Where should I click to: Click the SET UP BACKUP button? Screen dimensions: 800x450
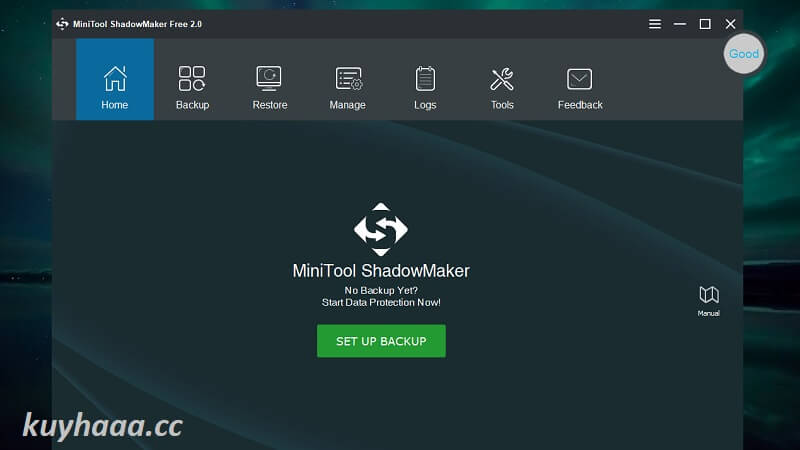pos(381,341)
